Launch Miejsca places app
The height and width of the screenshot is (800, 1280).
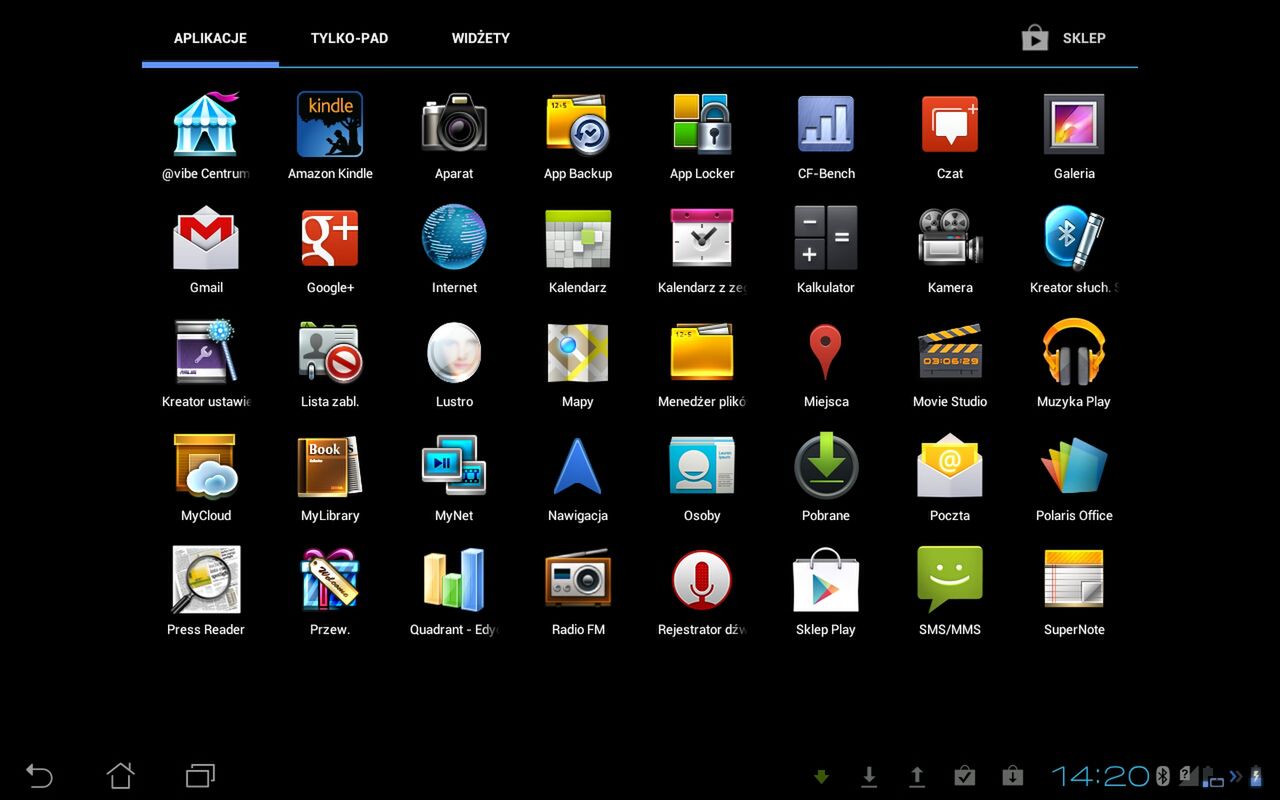pyautogui.click(x=826, y=352)
